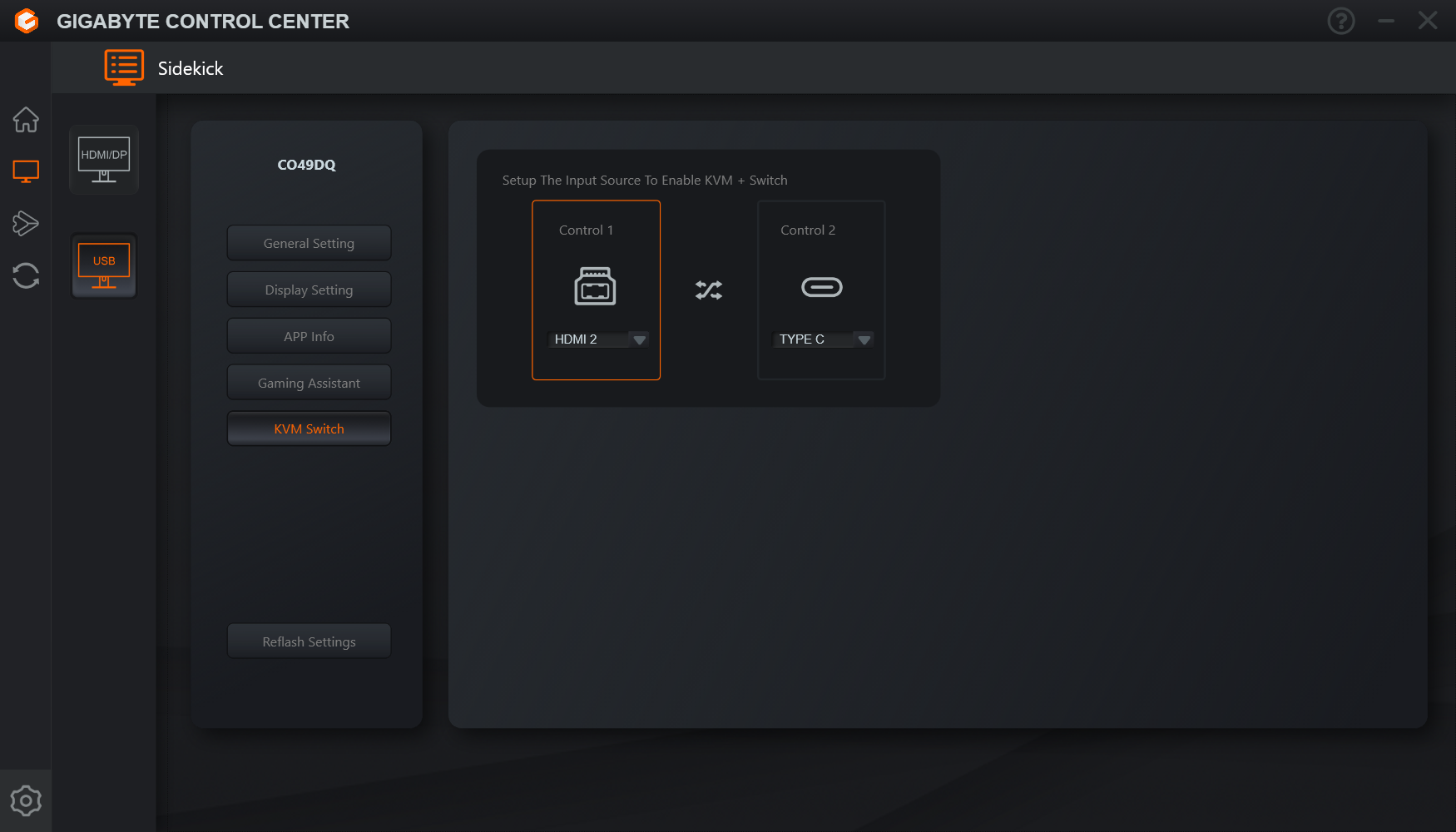Click the Control 2 label
Viewport: 1456px width, 832px height.
pos(808,230)
